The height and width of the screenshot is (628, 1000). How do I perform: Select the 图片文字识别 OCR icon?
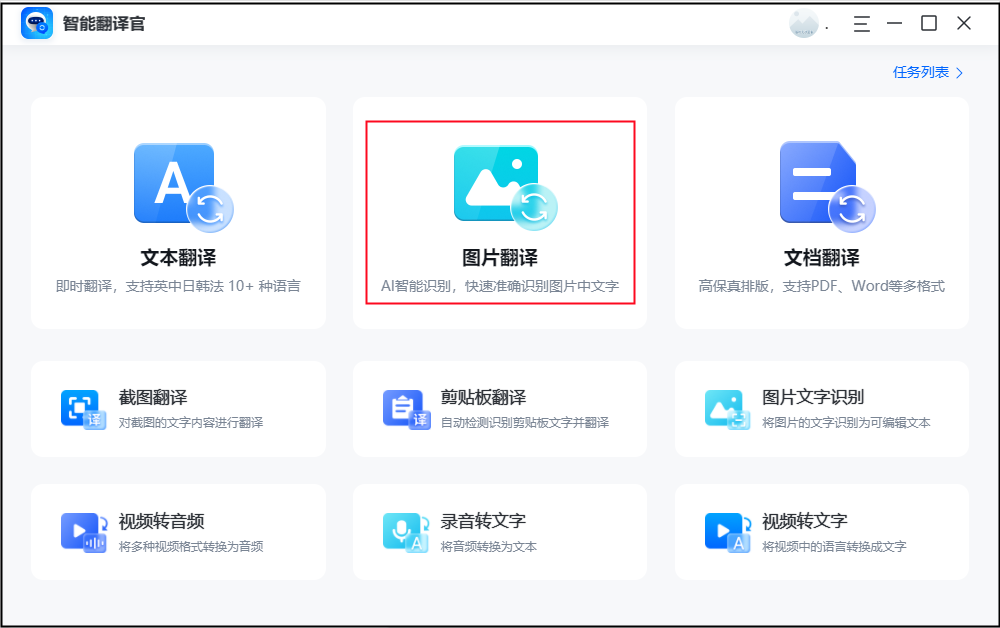tap(725, 409)
